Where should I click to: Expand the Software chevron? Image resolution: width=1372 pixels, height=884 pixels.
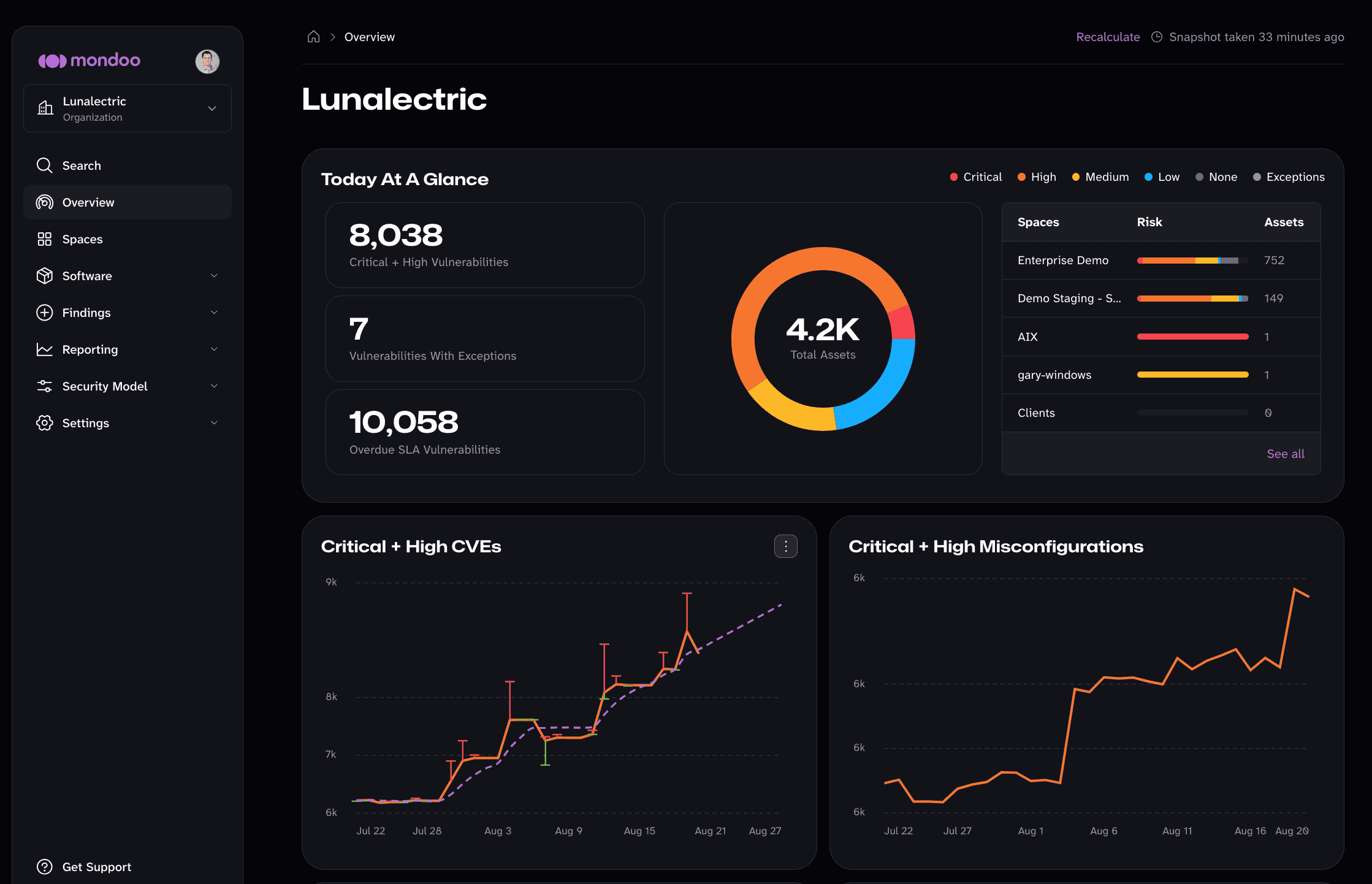point(214,276)
